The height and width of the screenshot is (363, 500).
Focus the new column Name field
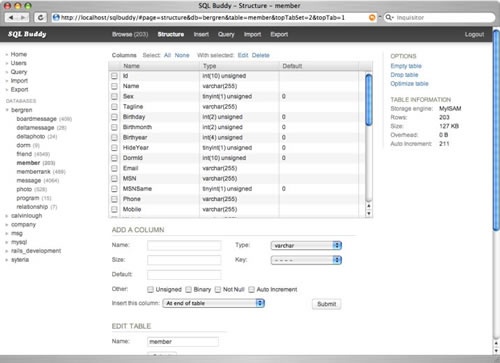pyautogui.click(x=184, y=245)
